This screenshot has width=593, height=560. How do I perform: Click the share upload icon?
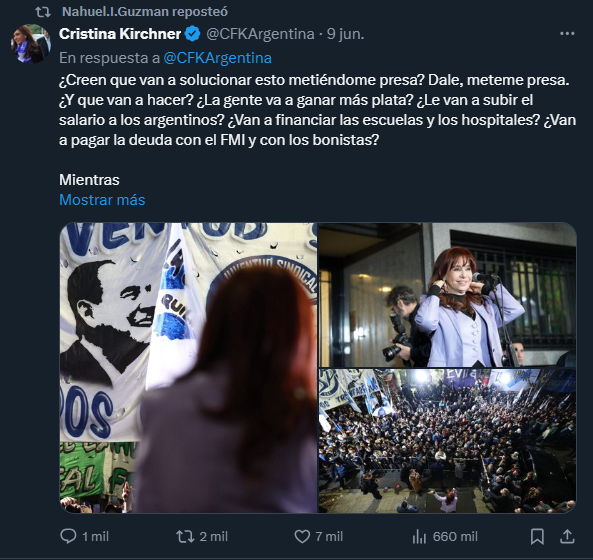[x=567, y=536]
